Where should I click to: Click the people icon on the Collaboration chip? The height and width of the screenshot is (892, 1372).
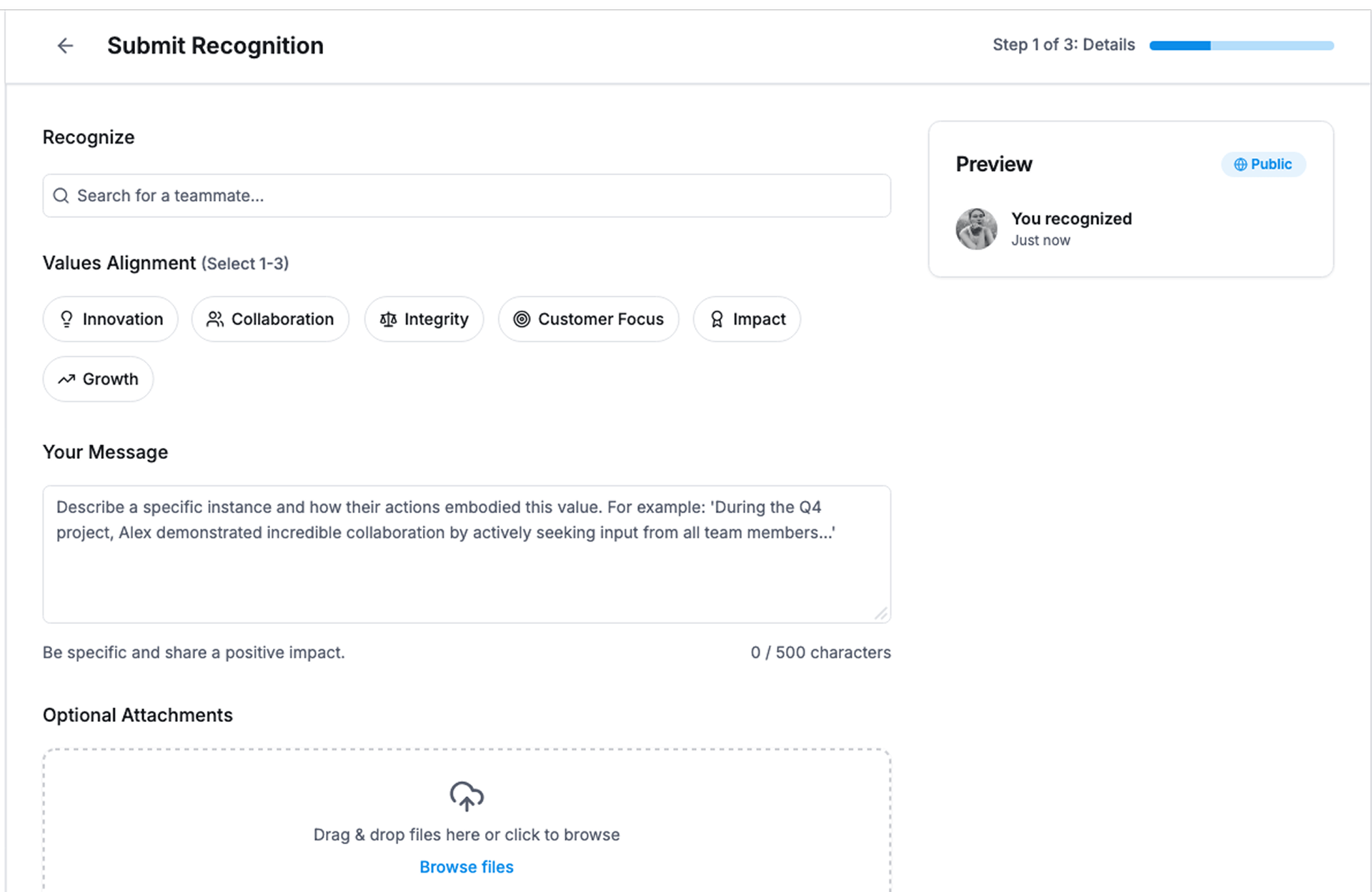pos(214,319)
